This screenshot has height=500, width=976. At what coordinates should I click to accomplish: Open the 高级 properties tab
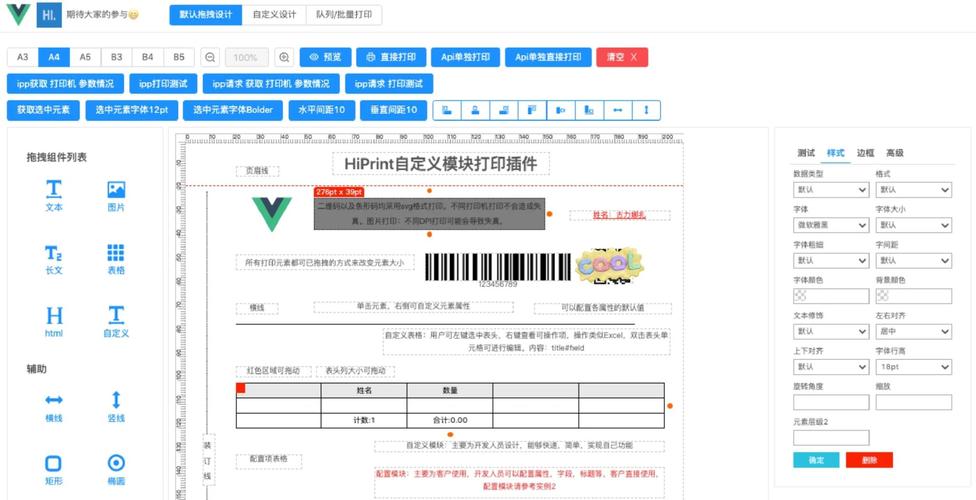click(894, 153)
